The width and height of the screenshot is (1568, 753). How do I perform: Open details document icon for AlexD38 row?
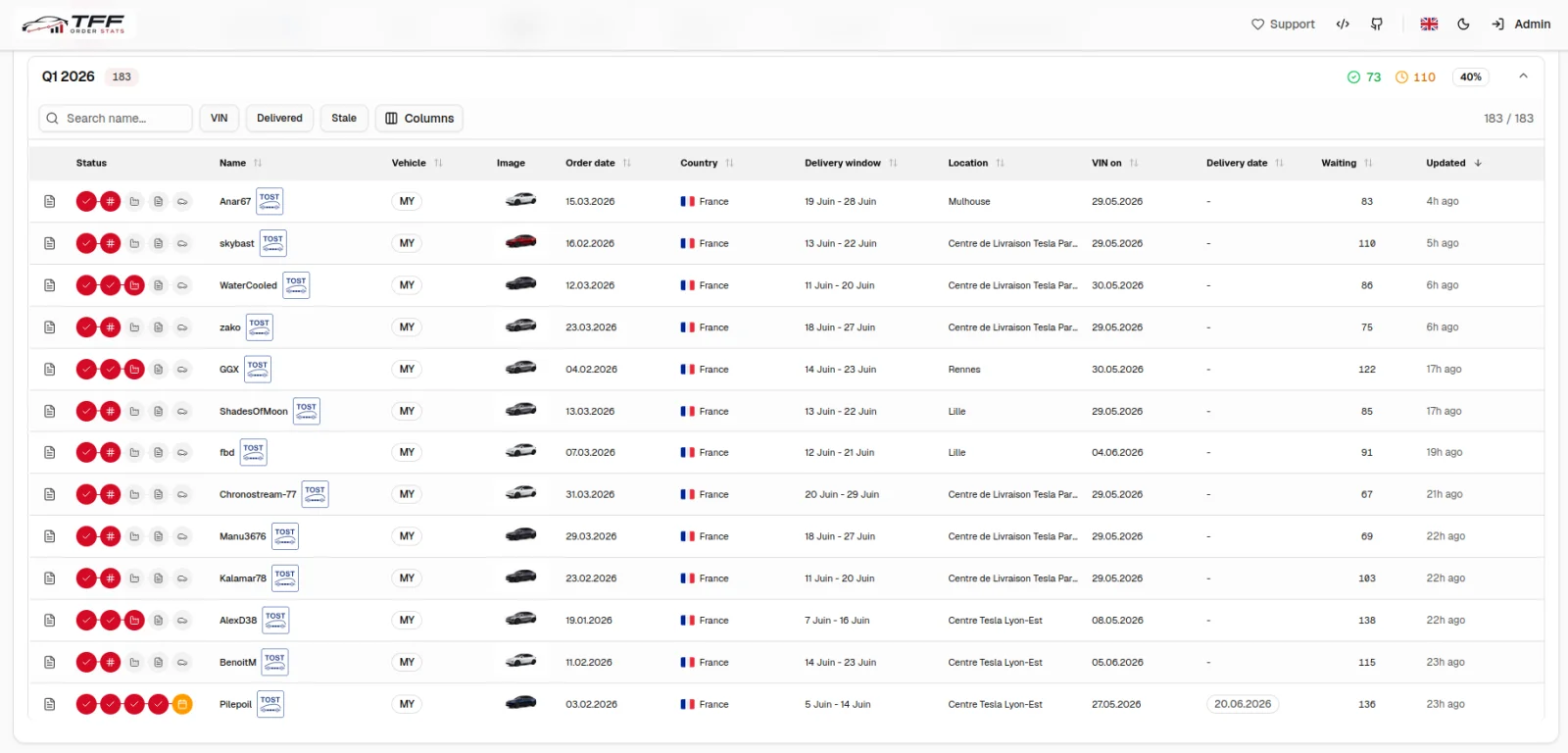[x=50, y=621]
